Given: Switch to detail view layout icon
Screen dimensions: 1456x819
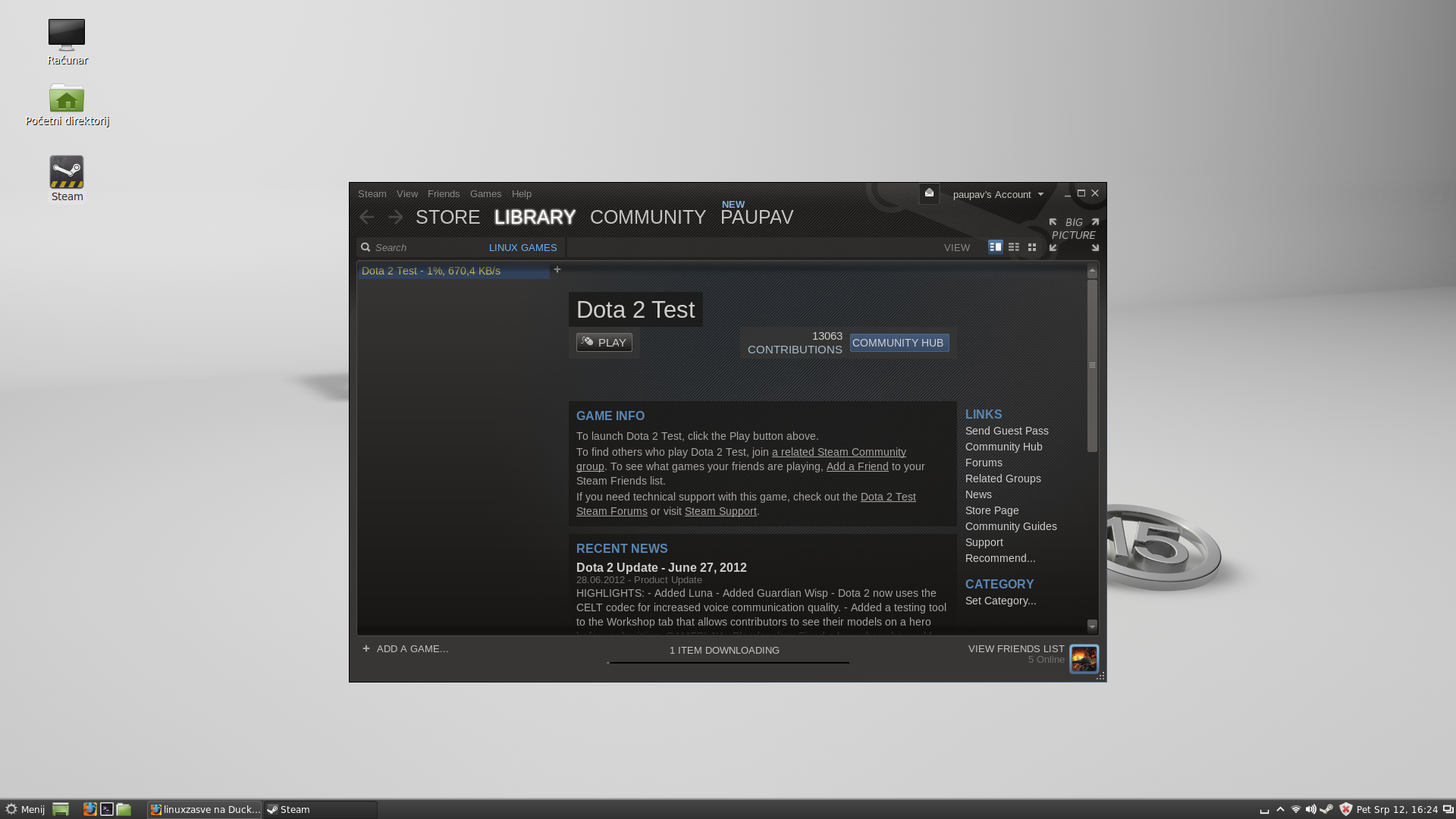Looking at the screenshot, I should click(995, 247).
